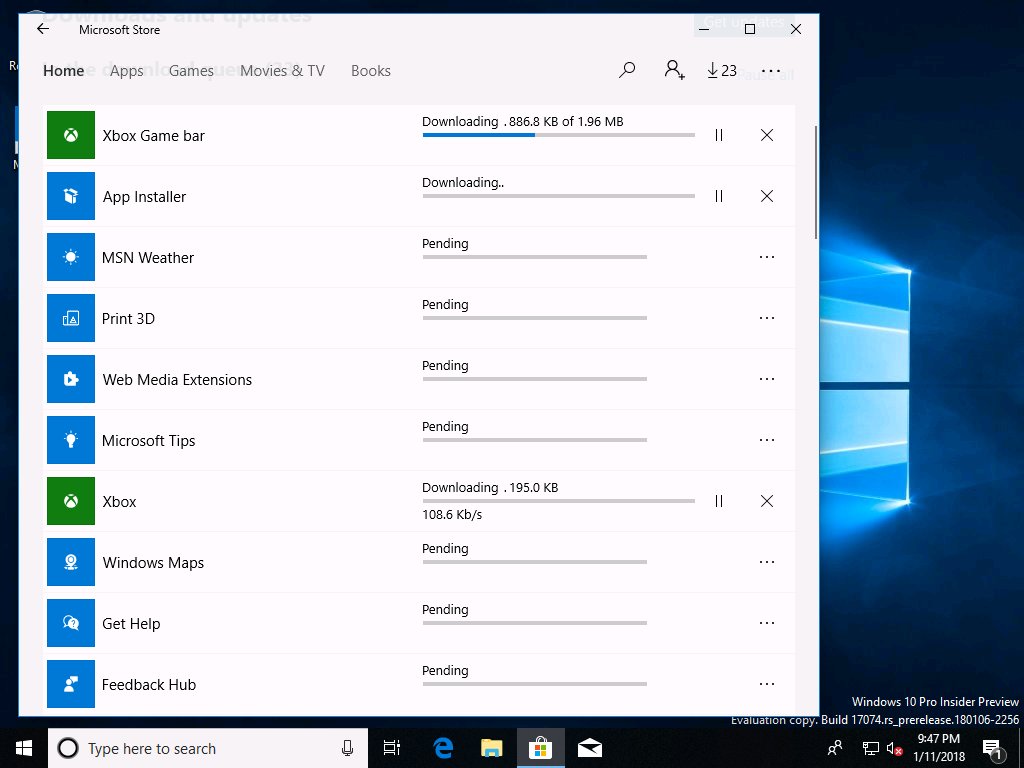Click the muted volume tray icon
The image size is (1024, 768).
[x=894, y=748]
